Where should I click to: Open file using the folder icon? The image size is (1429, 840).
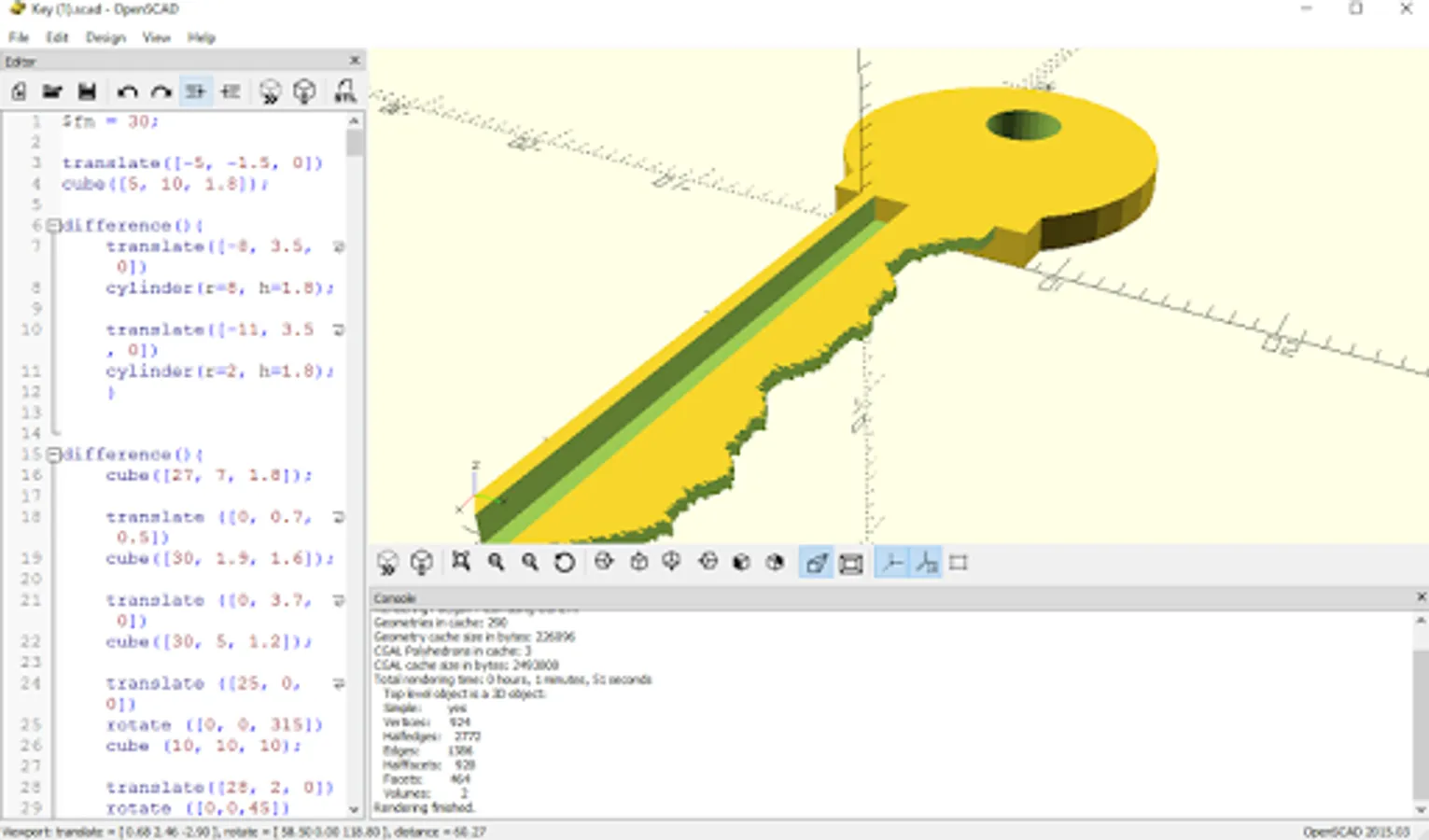(x=52, y=91)
